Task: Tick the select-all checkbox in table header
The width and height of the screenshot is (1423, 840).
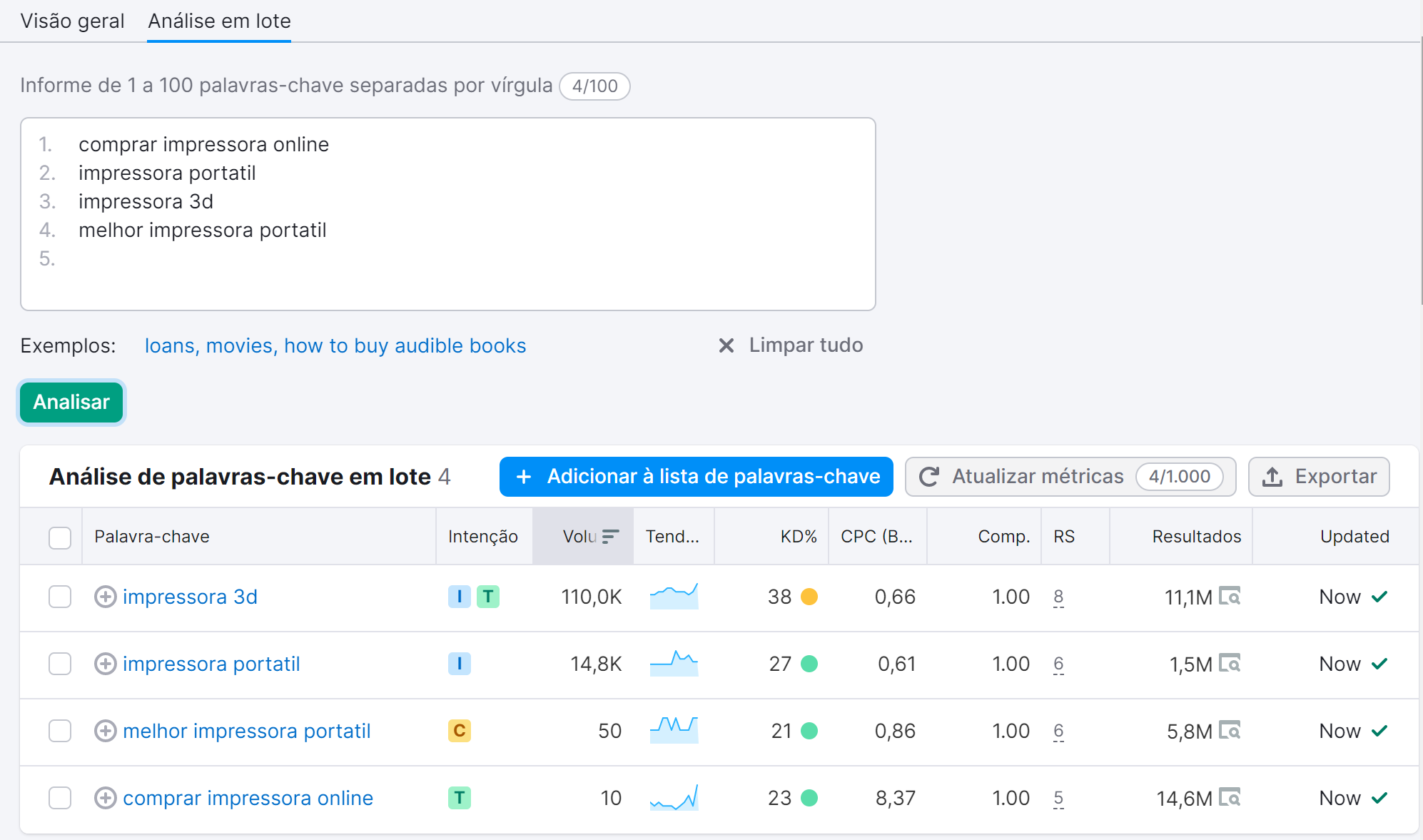Action: [x=60, y=537]
